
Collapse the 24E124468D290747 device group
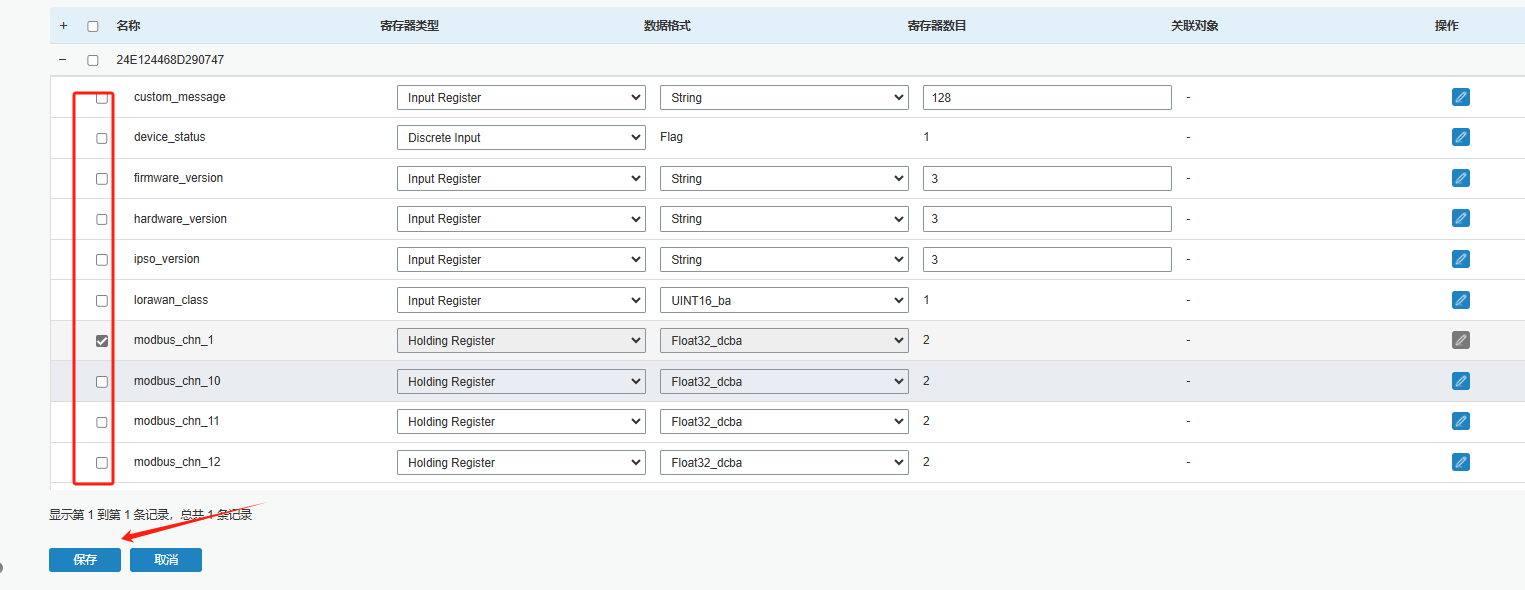tap(63, 60)
